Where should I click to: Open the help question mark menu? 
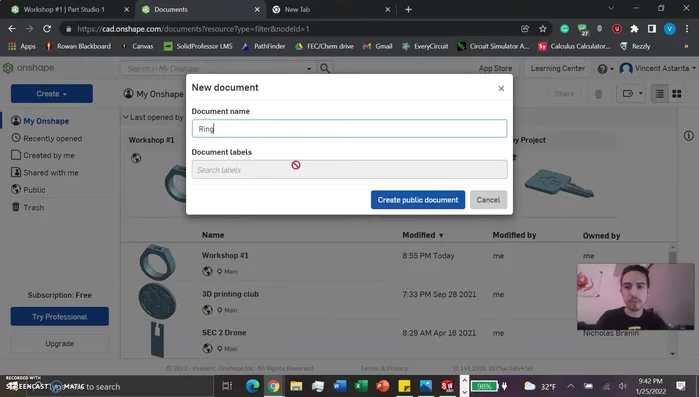tap(605, 69)
